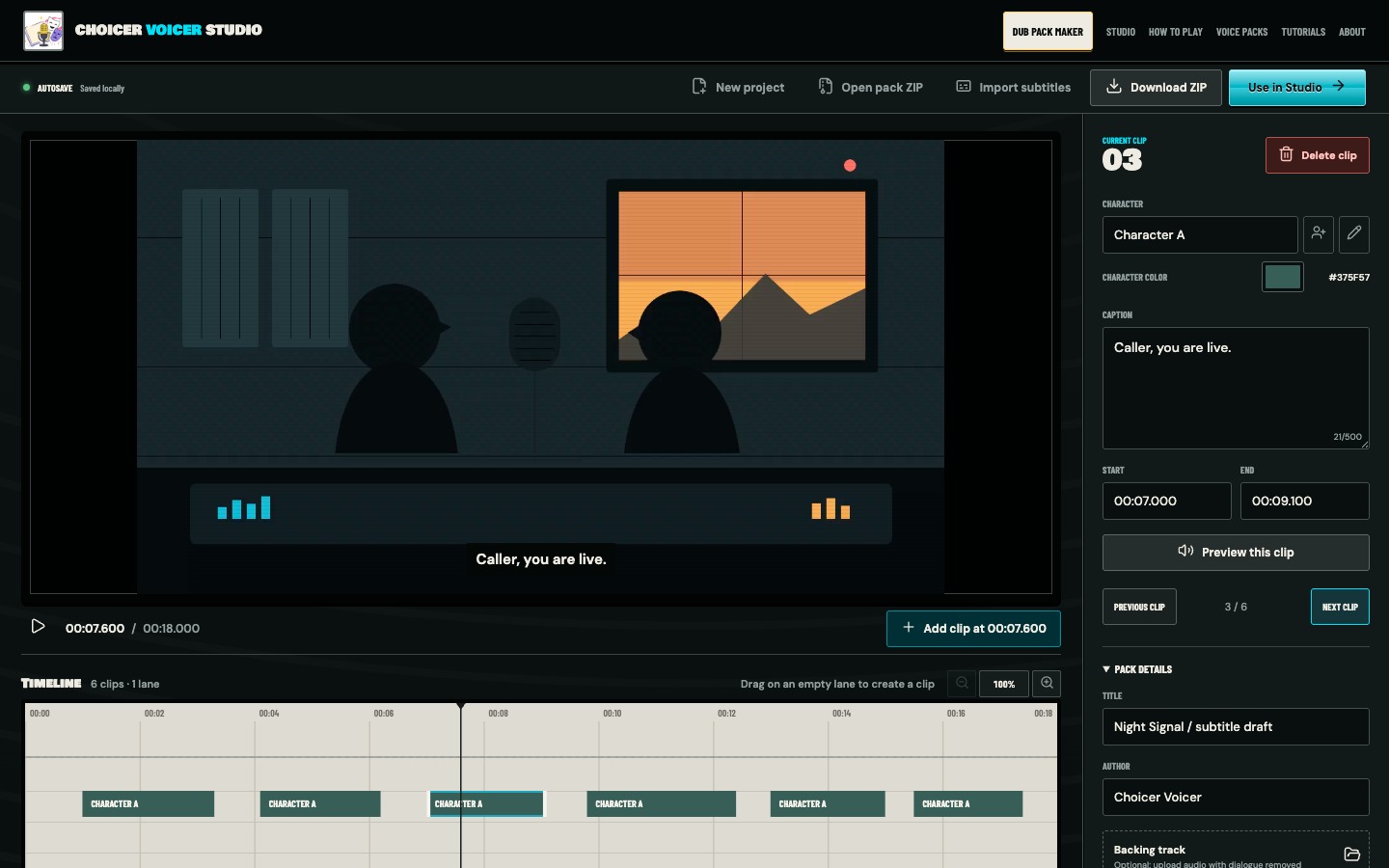Click Open pack ZIP
This screenshot has width=1389, height=868.
tap(871, 88)
